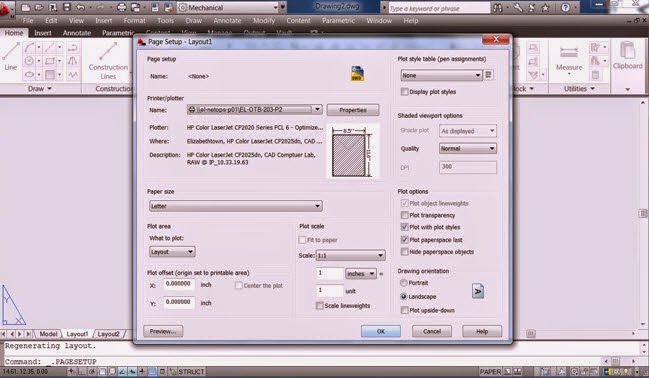Open the Modify menu
This screenshot has width=649, height=378.
264,20
